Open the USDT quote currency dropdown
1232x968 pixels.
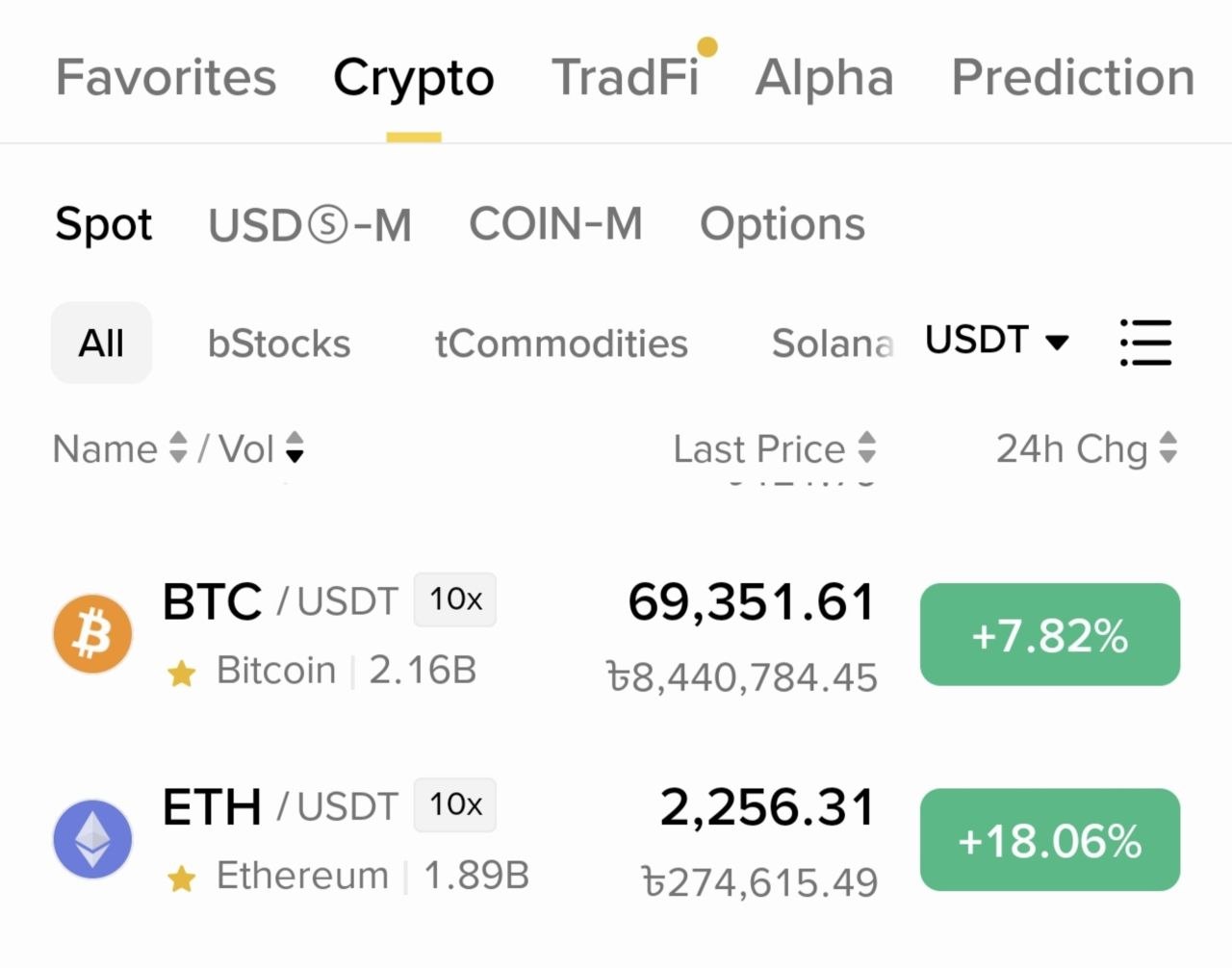click(997, 341)
